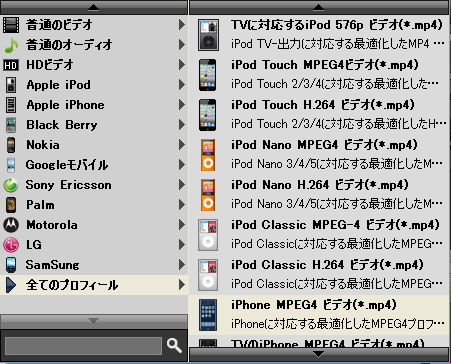Choose iPod Nano H.264 ビデオ profile

coord(320,195)
